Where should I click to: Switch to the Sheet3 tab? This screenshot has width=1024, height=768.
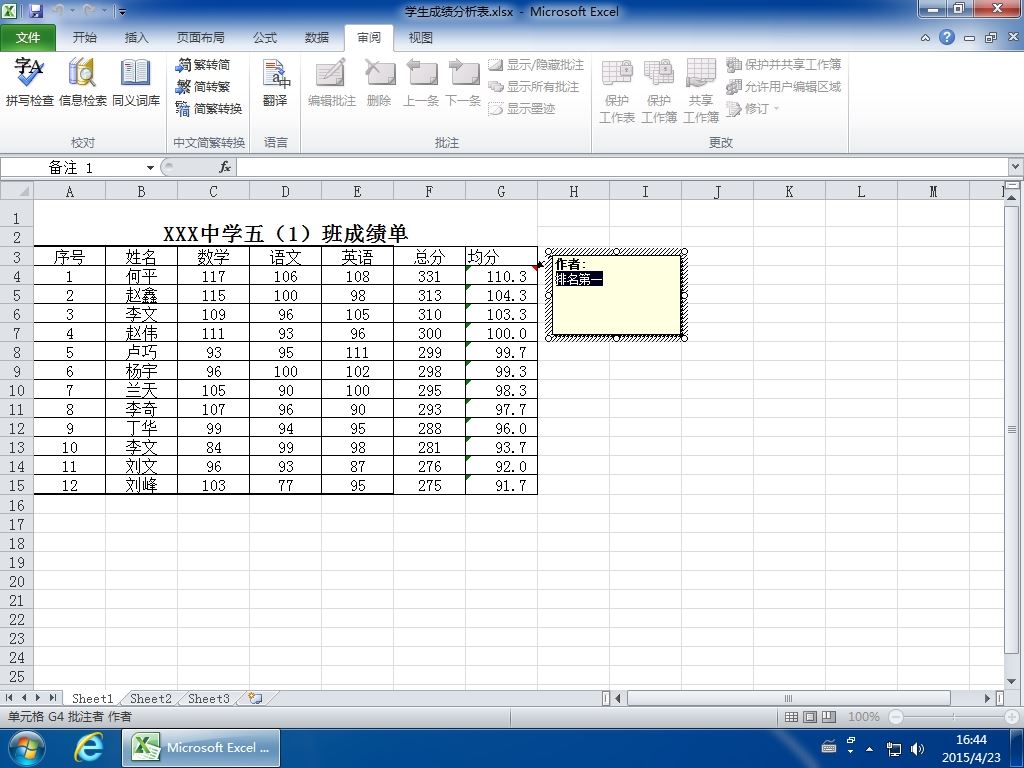208,698
